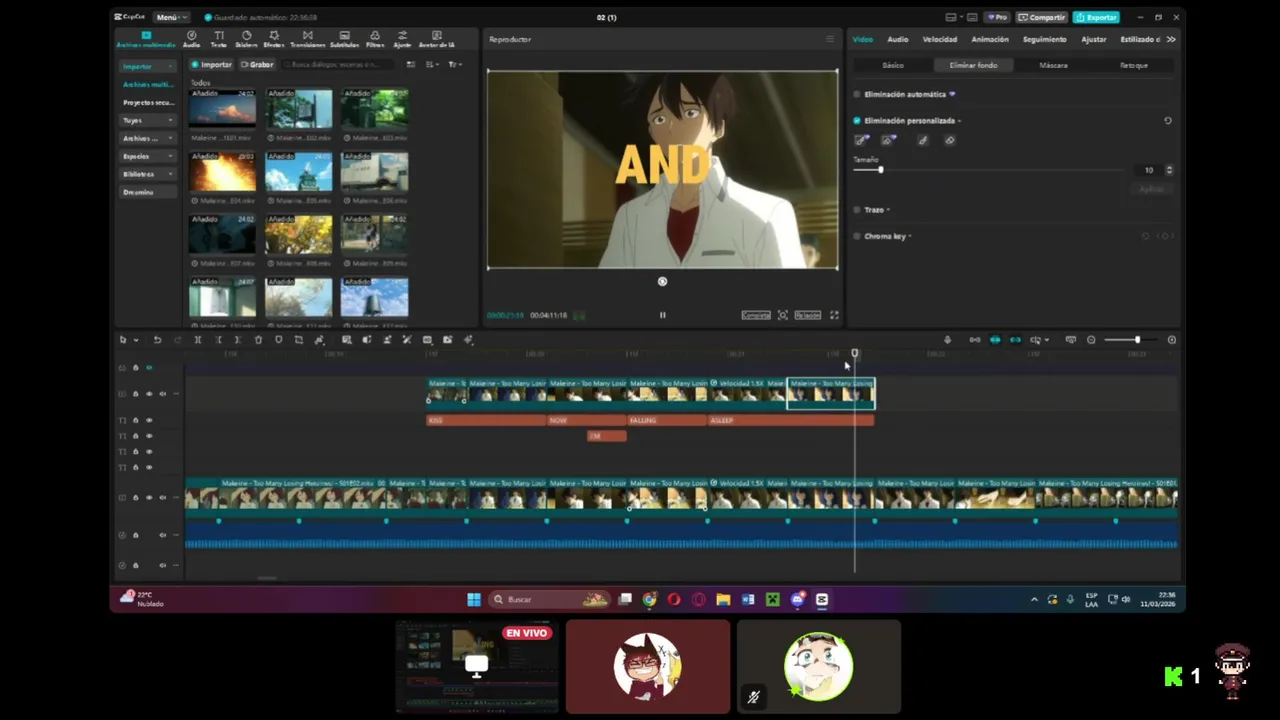Select the plain brush tool
The image size is (1280, 720).
point(922,140)
